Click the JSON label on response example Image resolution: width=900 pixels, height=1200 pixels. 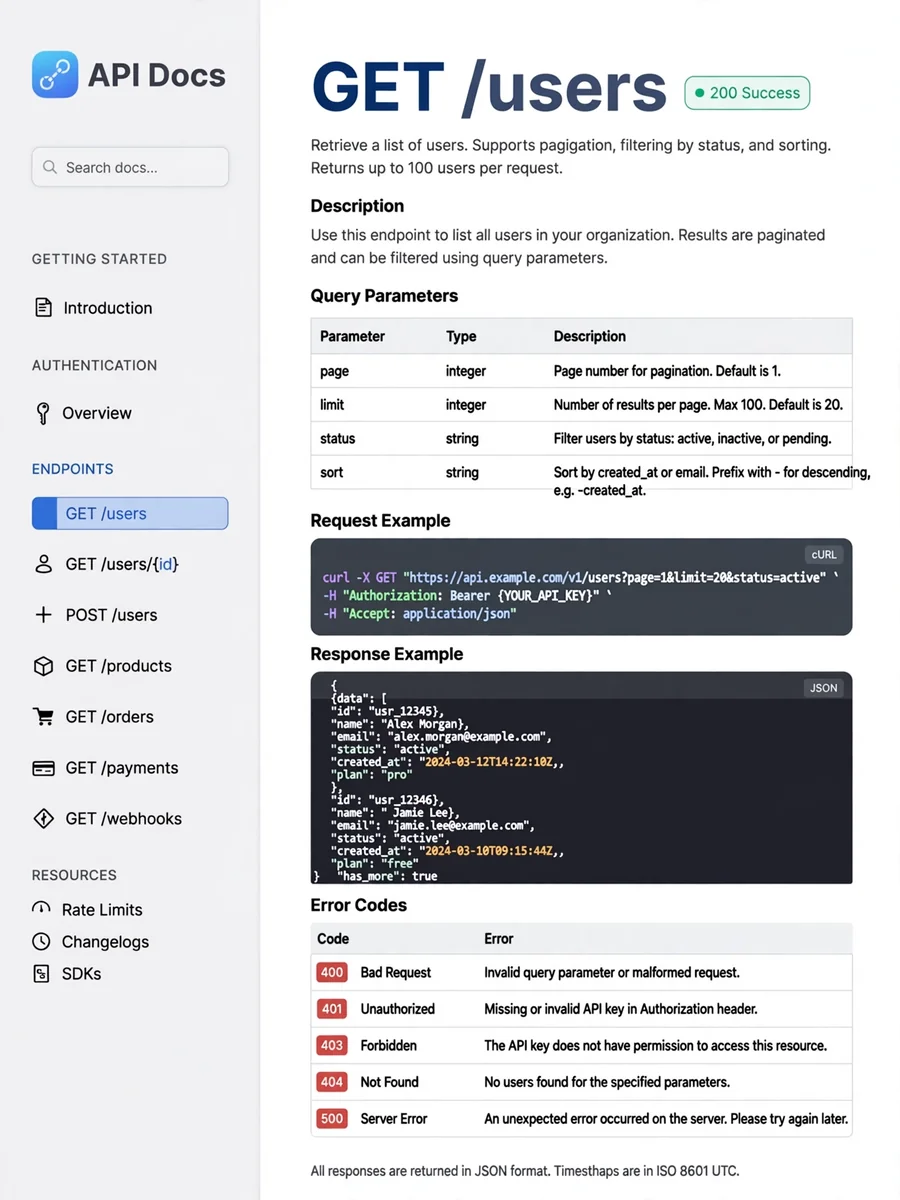[823, 688]
